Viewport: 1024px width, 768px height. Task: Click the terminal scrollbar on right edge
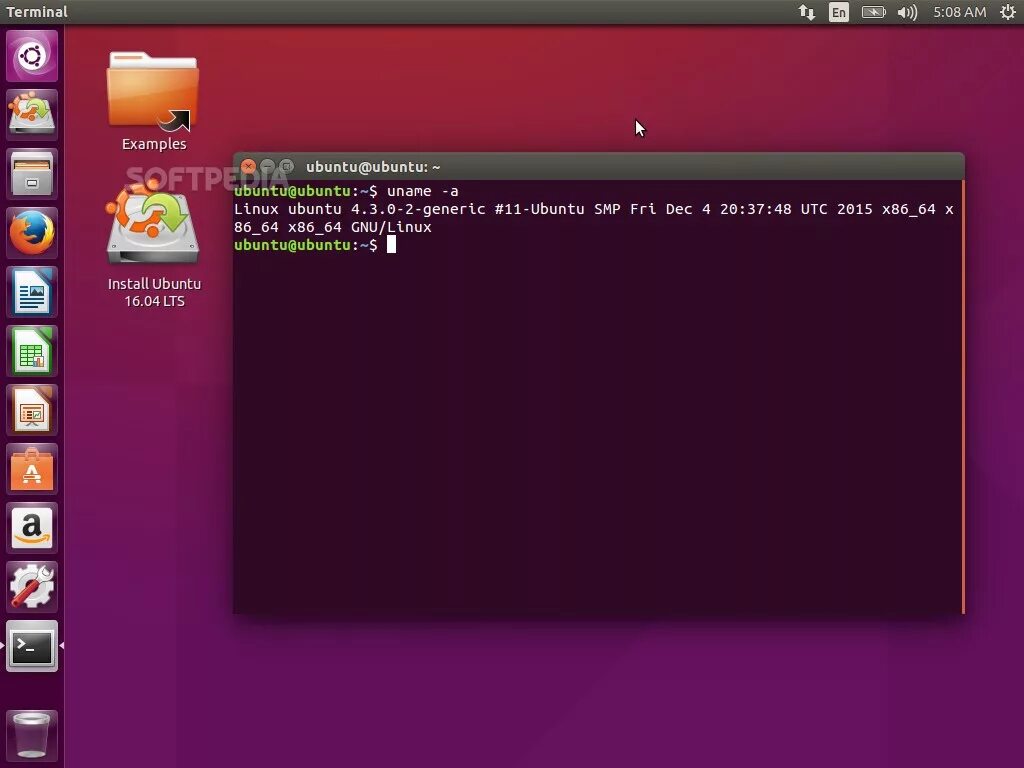pos(963,397)
